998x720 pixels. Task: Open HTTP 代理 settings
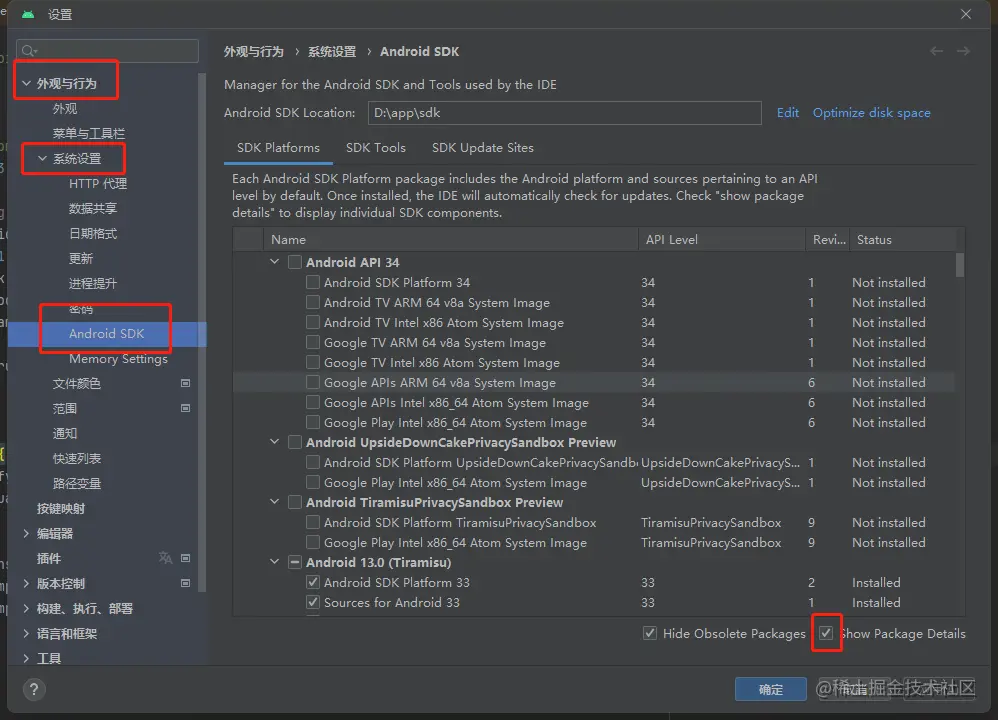point(98,183)
